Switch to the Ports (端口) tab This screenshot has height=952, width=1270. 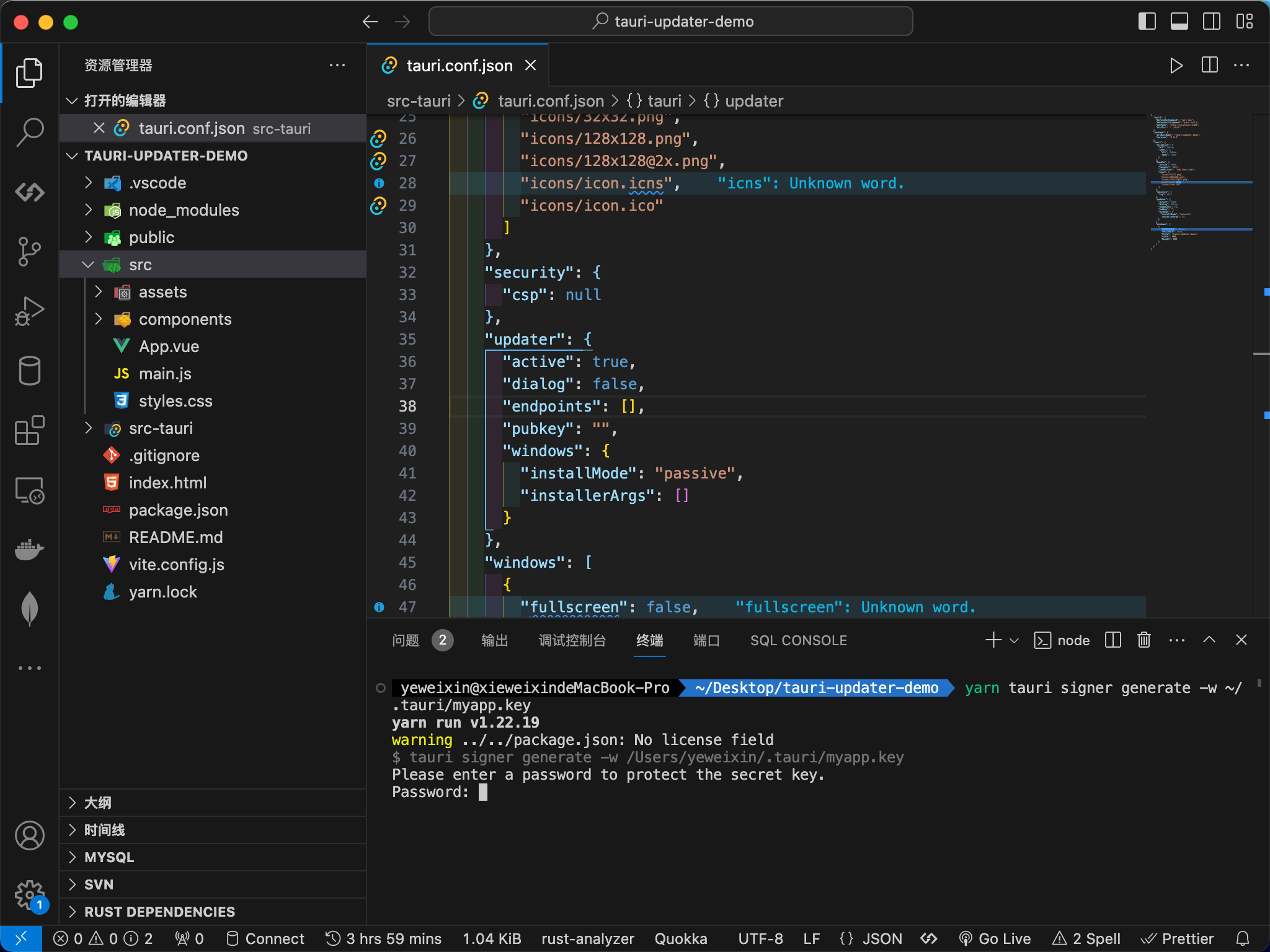coord(706,640)
